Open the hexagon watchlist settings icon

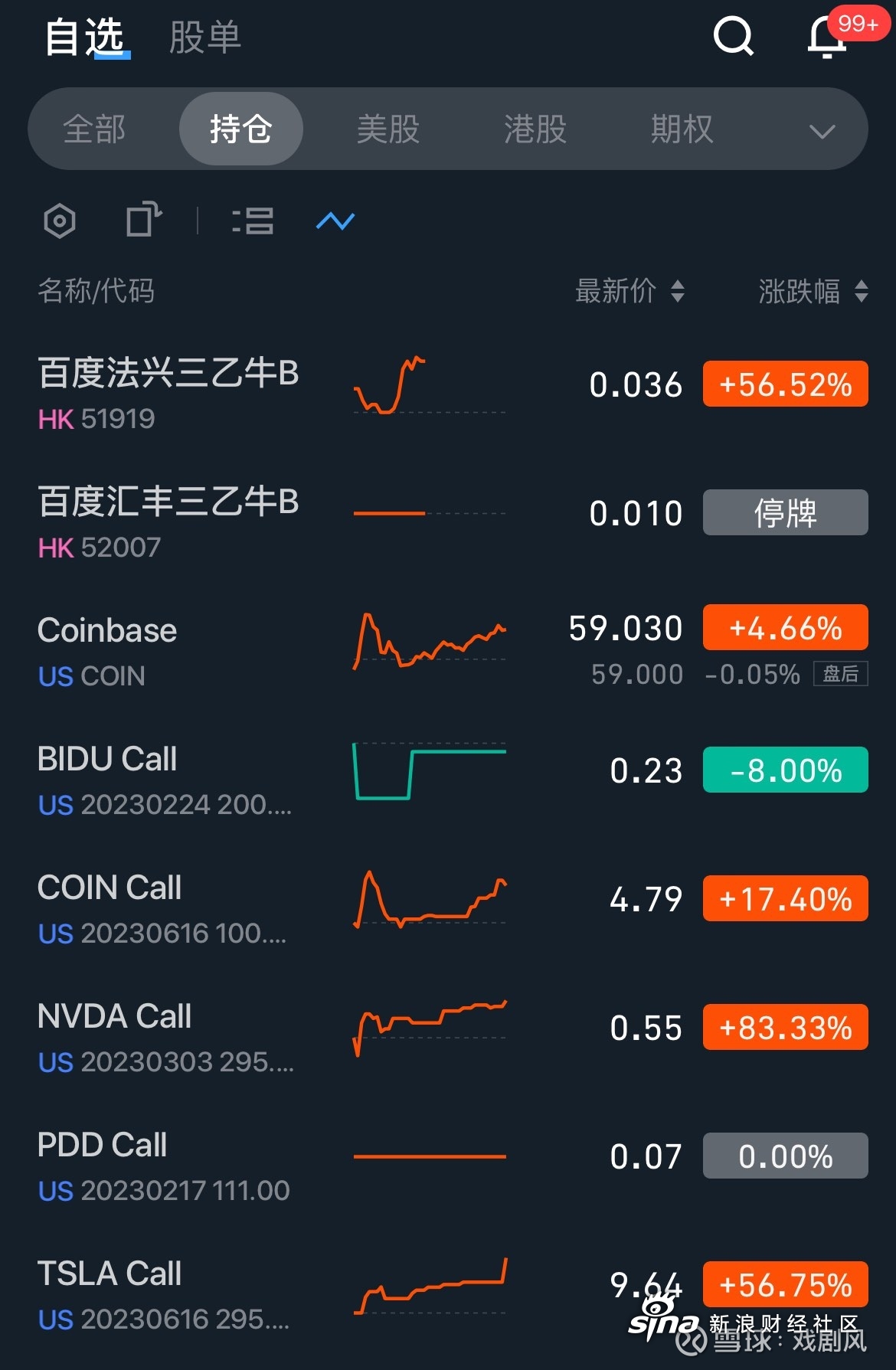pyautogui.click(x=60, y=221)
